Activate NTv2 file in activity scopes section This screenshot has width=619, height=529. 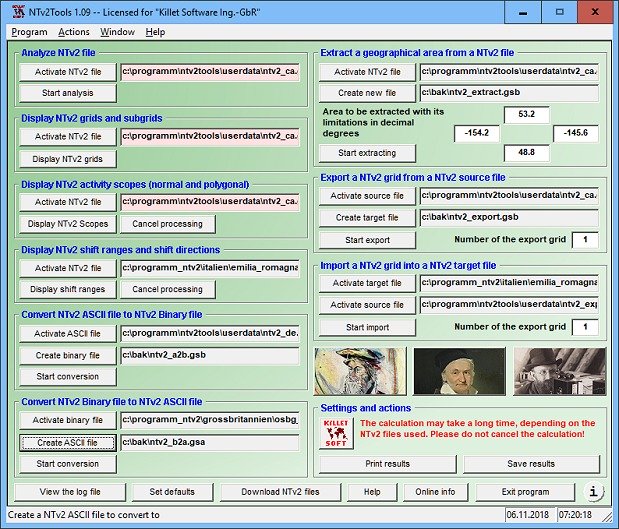(68, 202)
